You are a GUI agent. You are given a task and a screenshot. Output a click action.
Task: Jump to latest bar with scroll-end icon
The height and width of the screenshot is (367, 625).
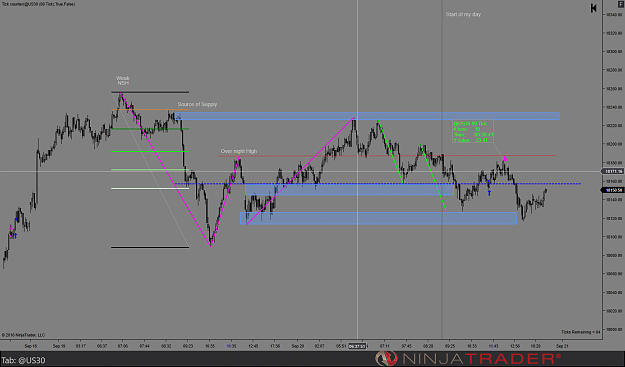coord(594,8)
